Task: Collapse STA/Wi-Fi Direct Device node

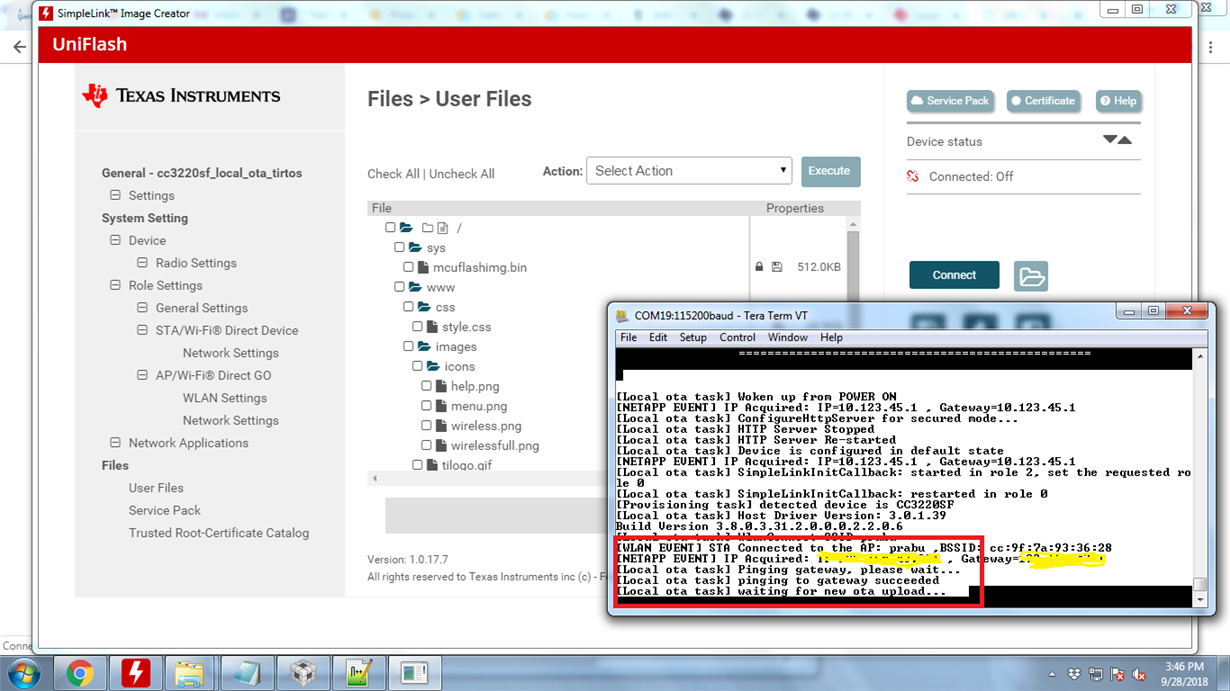Action: coord(142,330)
